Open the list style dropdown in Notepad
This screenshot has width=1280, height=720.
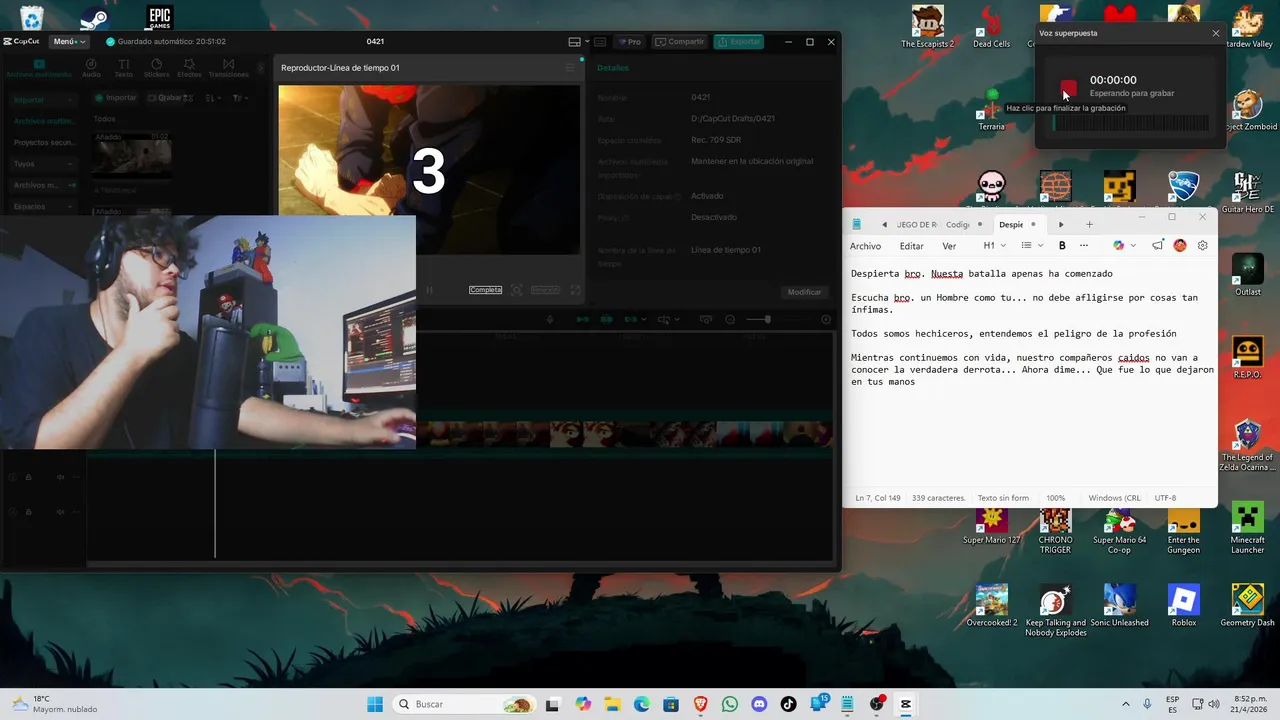point(1032,245)
